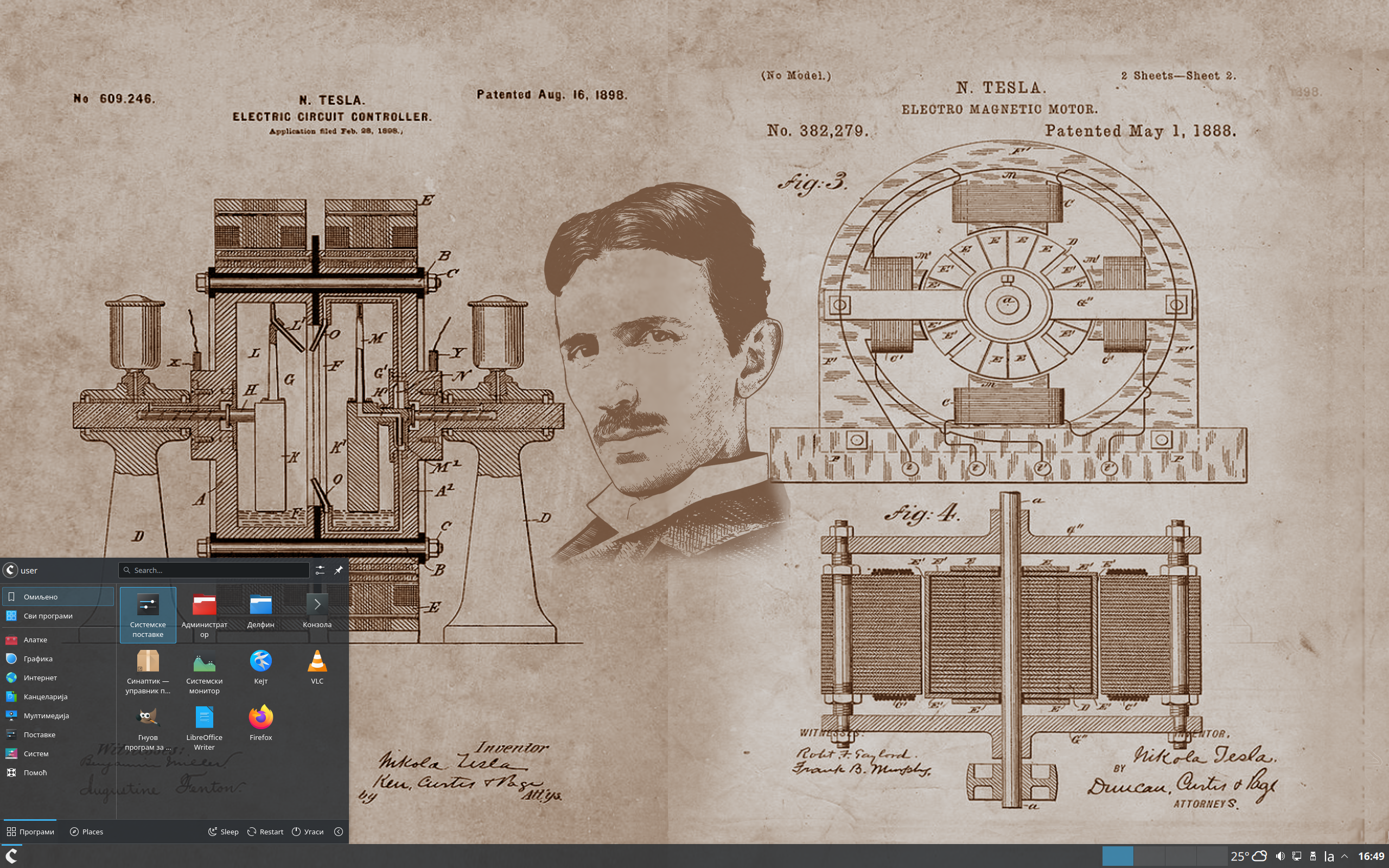Open the Кејт text editor
This screenshot has height=868, width=1389.
pos(260,671)
